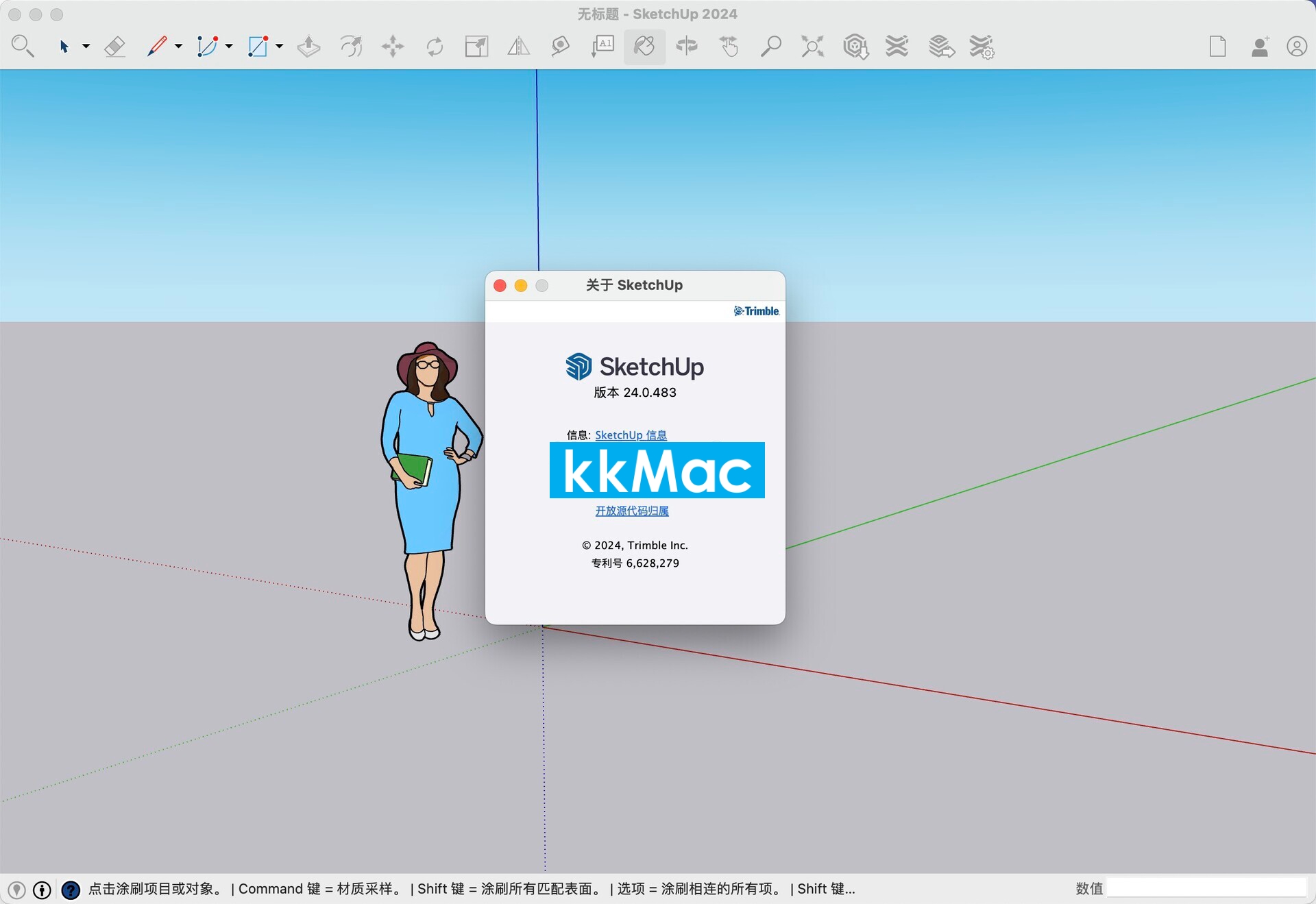Click the '专利号 6,628,279' text

click(x=635, y=563)
